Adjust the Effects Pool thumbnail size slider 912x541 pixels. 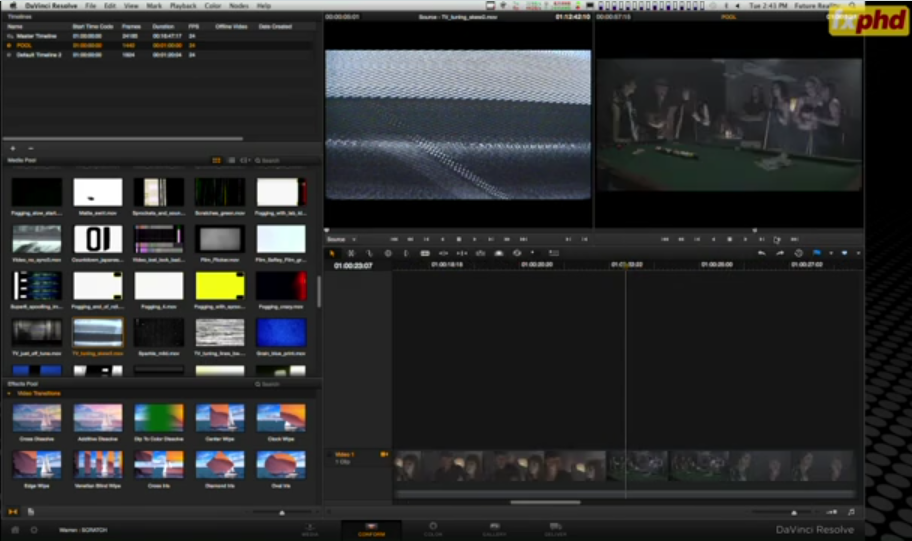(x=282, y=512)
